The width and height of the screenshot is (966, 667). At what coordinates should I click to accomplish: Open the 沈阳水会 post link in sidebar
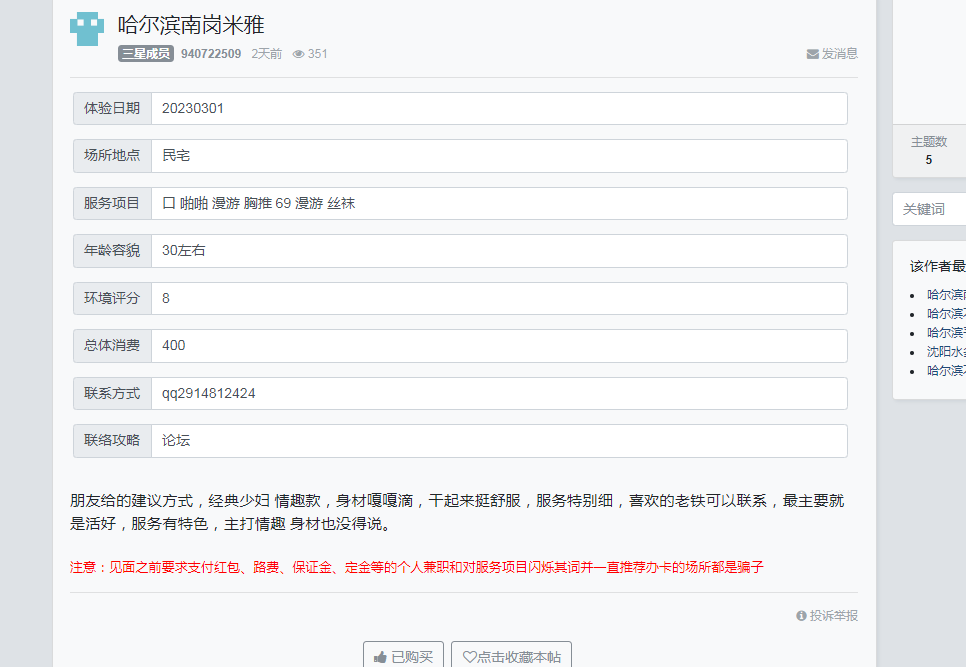pos(944,350)
